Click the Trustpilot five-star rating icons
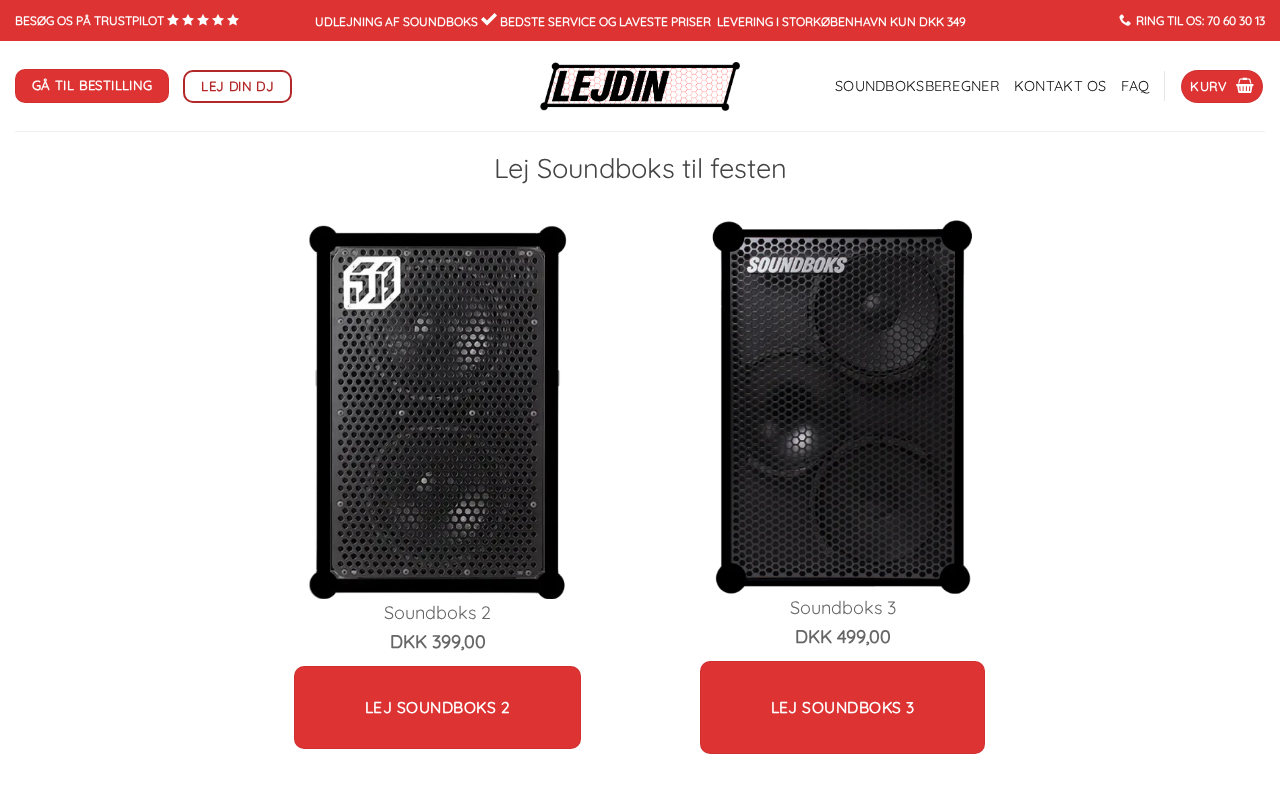Viewport: 1280px width, 800px height. coord(203,20)
